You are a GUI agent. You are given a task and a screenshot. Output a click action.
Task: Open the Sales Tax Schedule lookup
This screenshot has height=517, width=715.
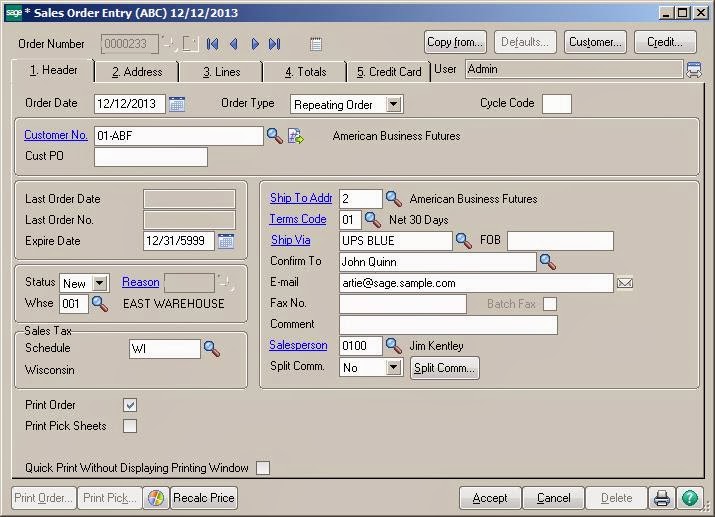tap(212, 349)
